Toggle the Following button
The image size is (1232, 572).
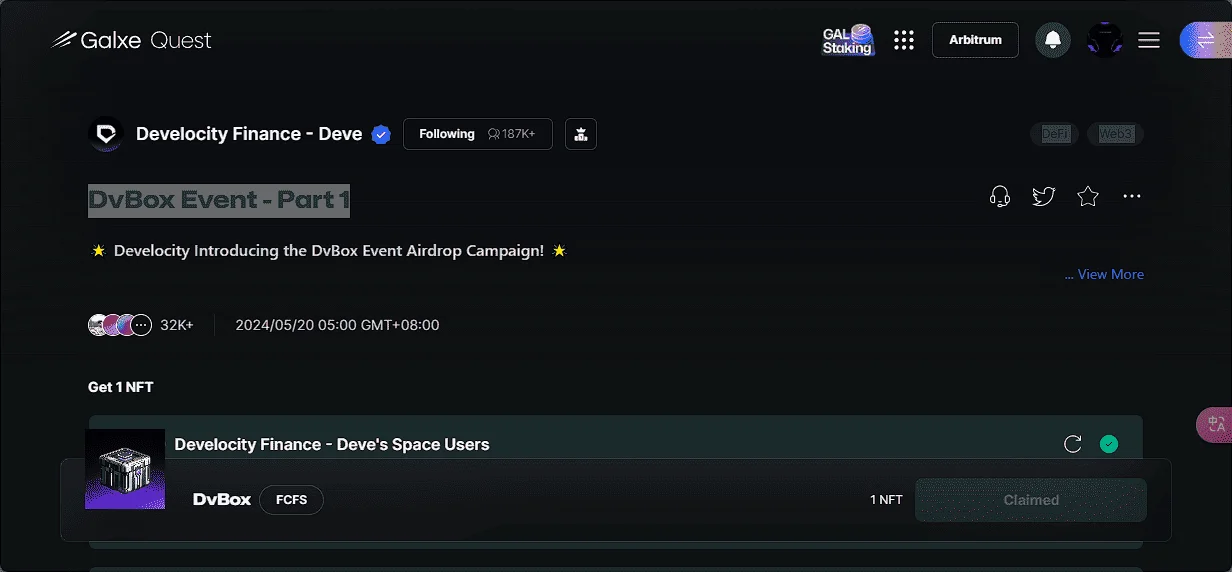[x=478, y=134]
